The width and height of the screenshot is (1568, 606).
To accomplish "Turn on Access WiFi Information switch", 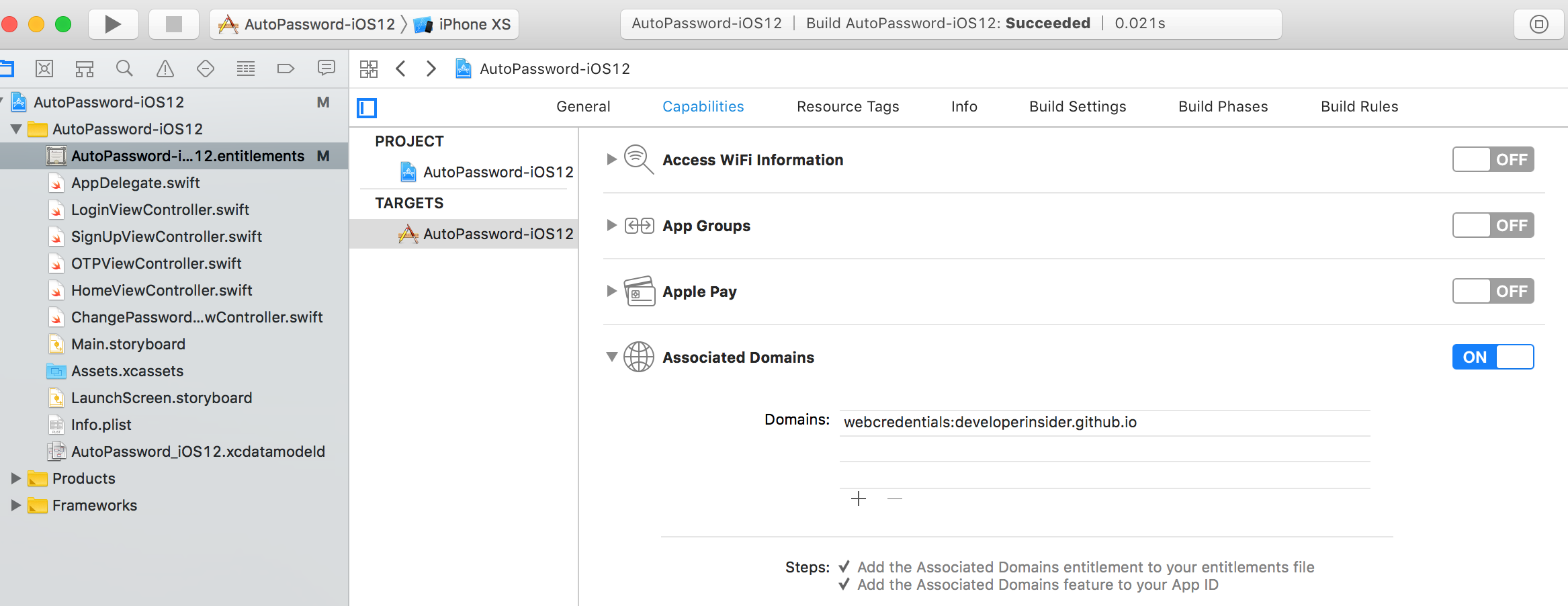I will point(1493,160).
